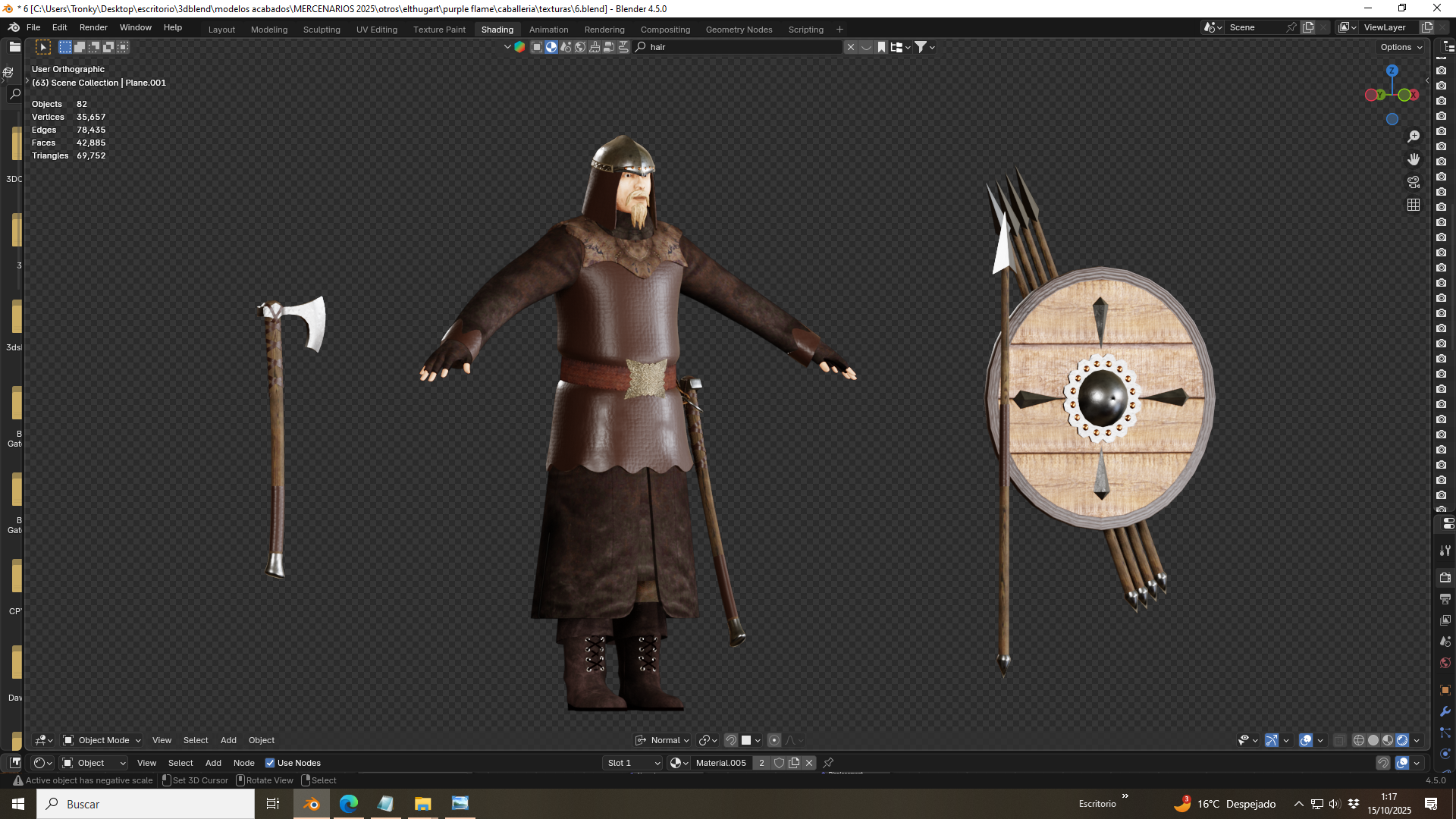Toggle show gizmo button
The width and height of the screenshot is (1456, 819).
[x=1272, y=740]
